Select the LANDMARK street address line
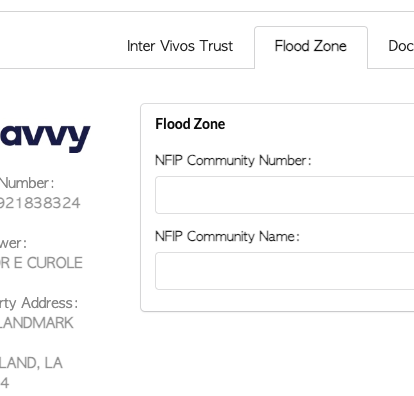This screenshot has width=414, height=396. click(x=37, y=323)
